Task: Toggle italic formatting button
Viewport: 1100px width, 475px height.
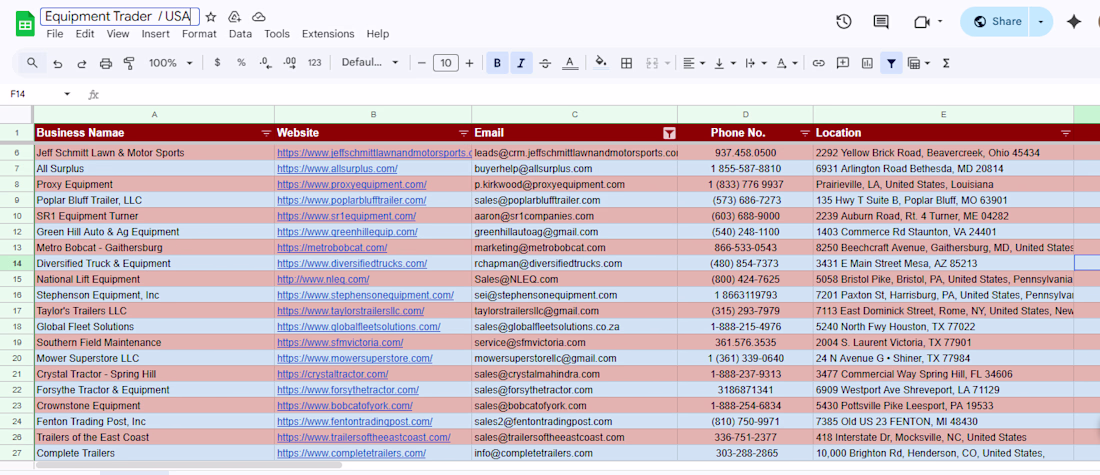Action: pos(521,63)
